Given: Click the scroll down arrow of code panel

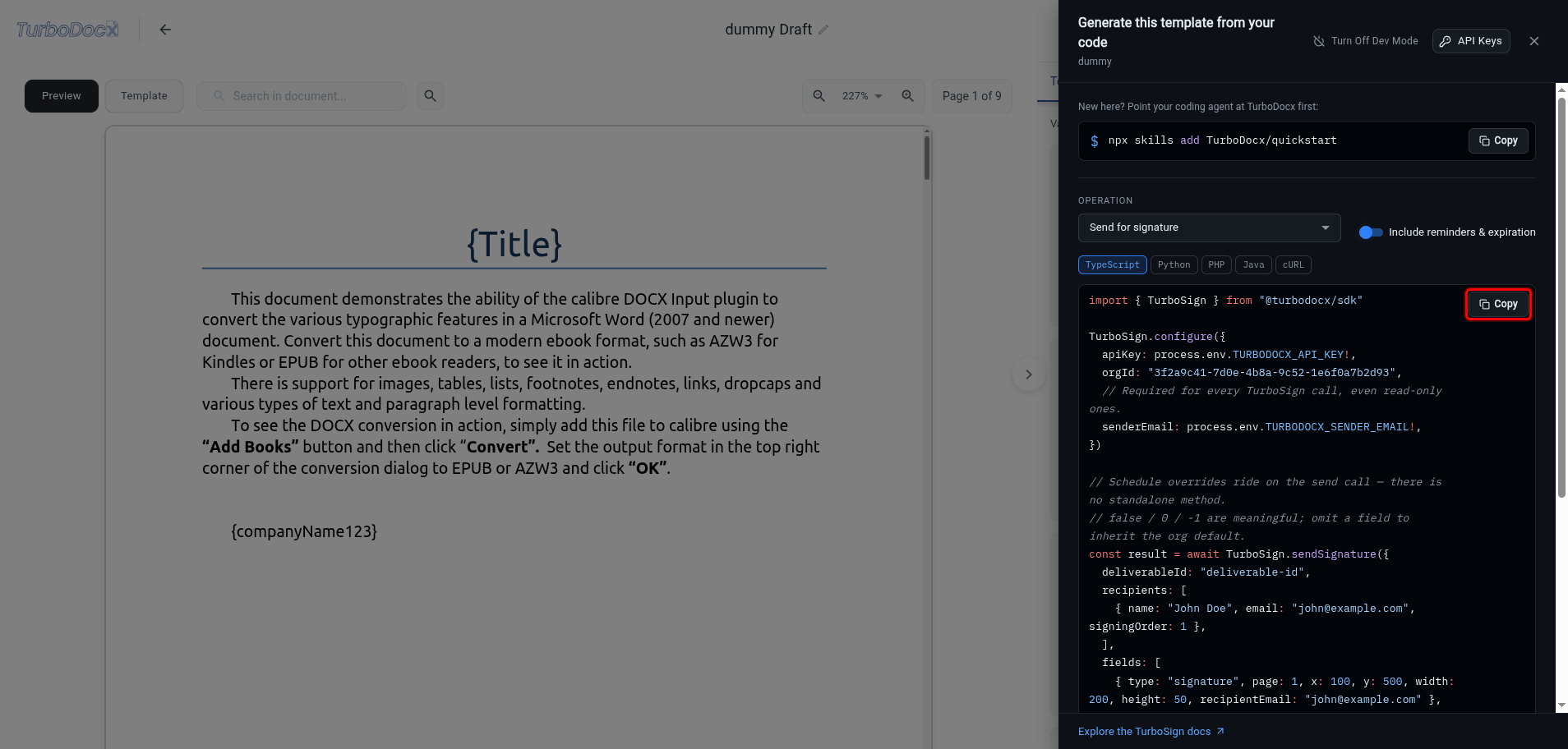Looking at the screenshot, I should click(1561, 705).
